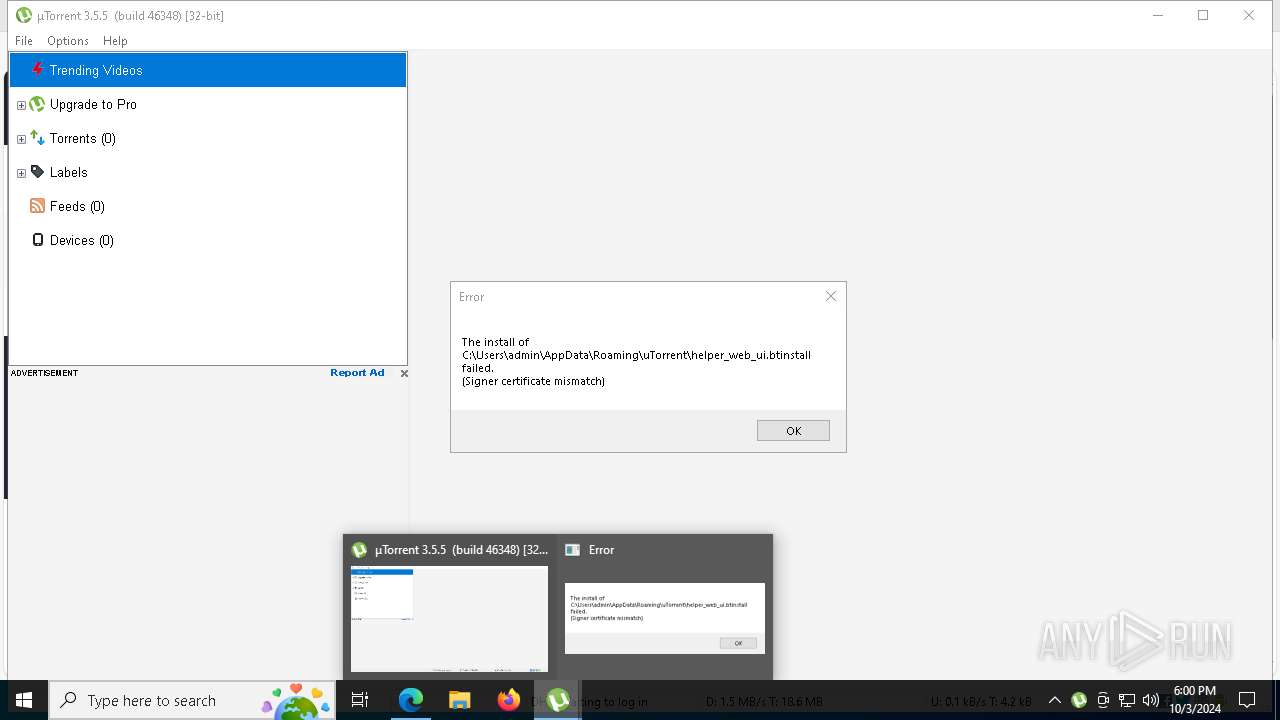The height and width of the screenshot is (720, 1280).
Task: Open the notification center icon
Action: tap(1247, 700)
